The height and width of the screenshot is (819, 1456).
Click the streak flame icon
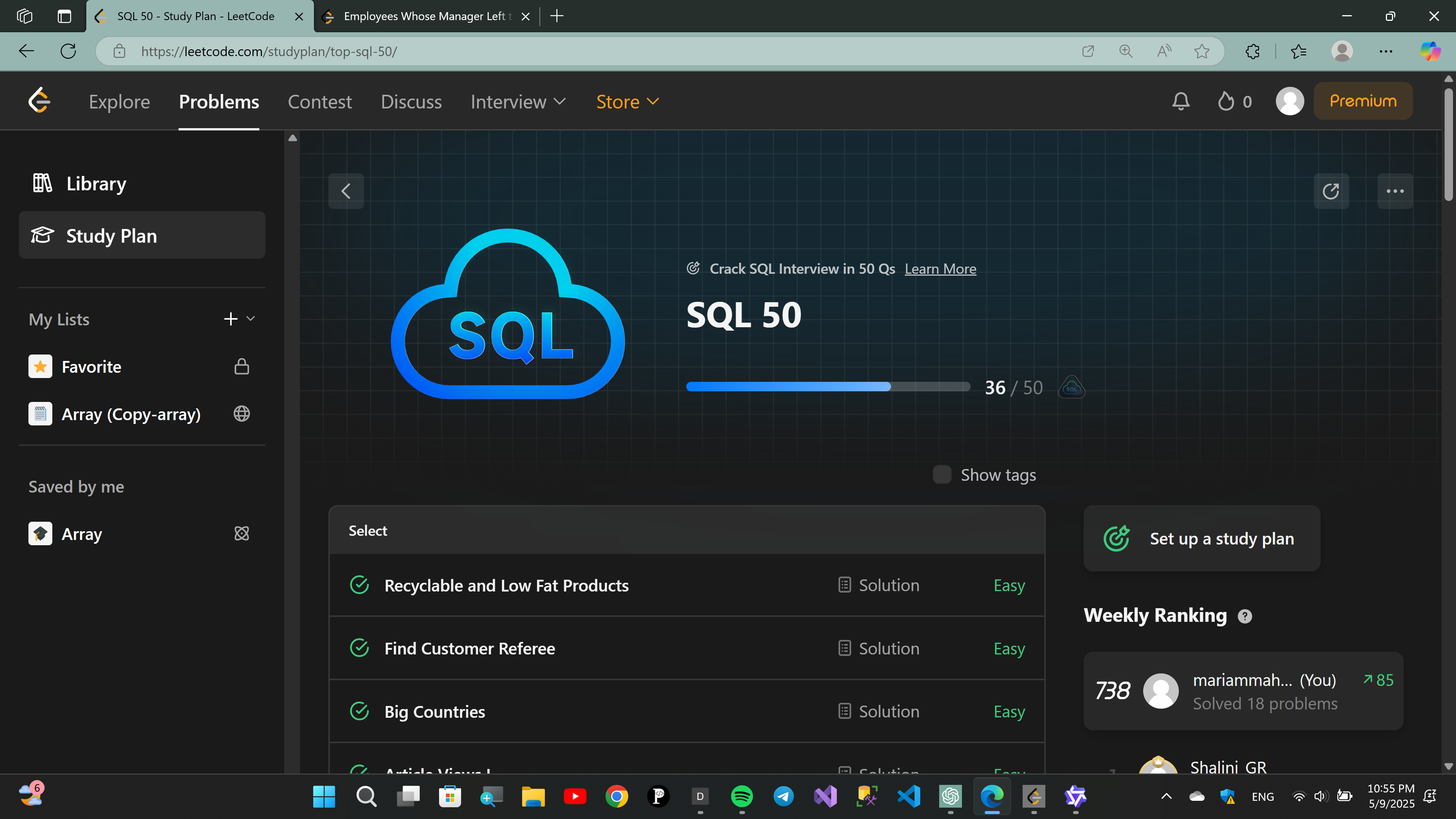(1225, 101)
